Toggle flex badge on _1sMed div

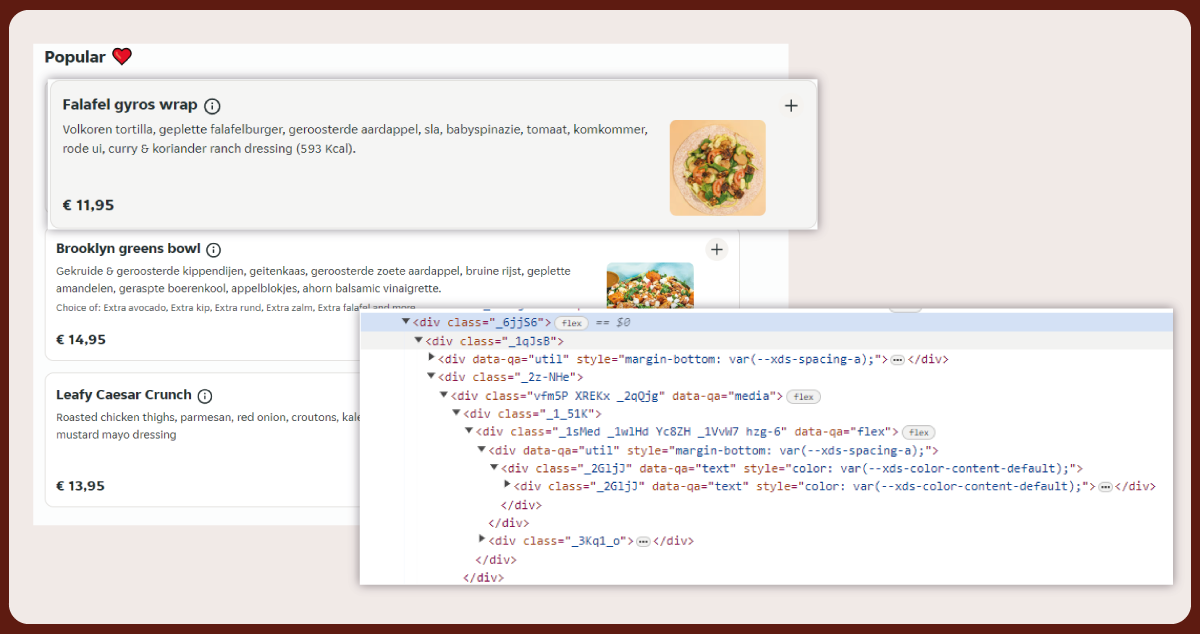pos(919,432)
